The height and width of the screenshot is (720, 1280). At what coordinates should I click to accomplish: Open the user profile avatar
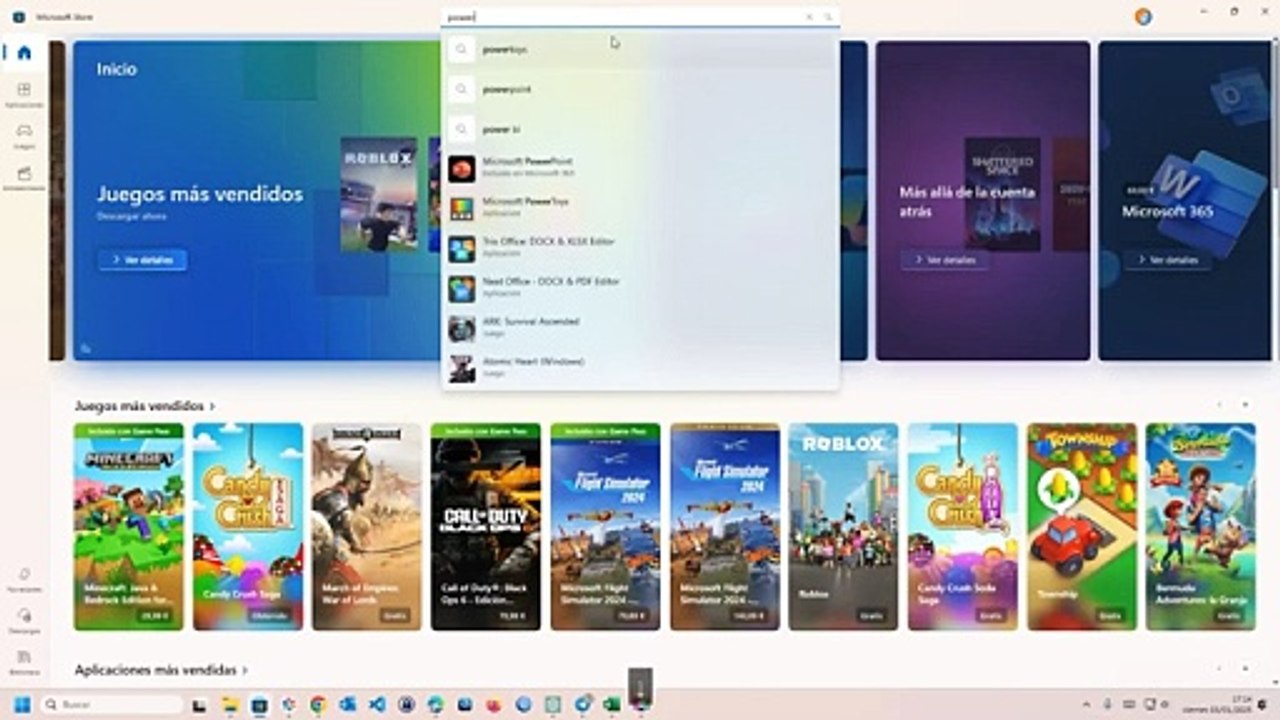[x=1143, y=16]
